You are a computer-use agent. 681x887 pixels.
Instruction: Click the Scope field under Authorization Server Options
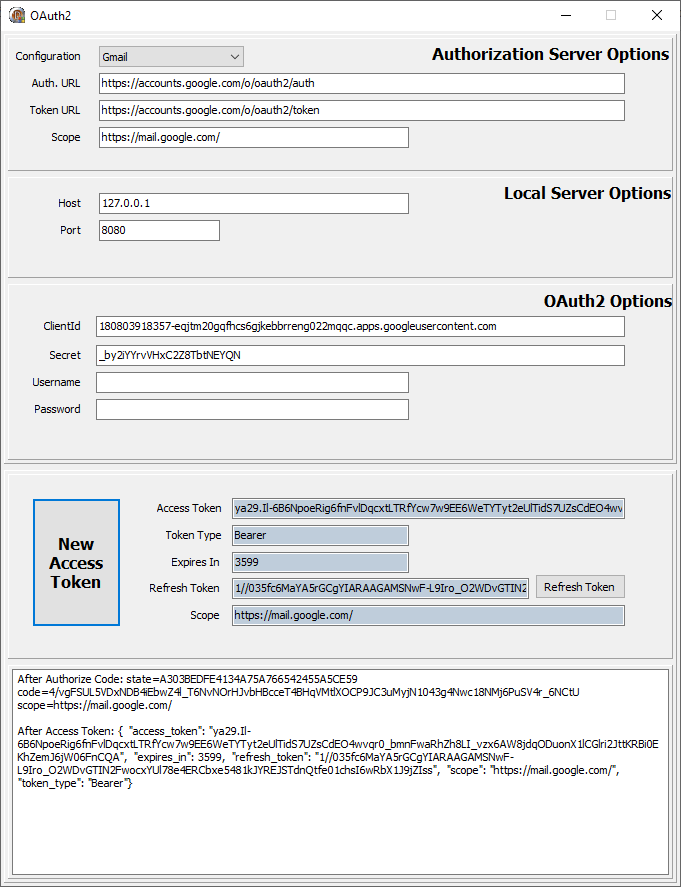254,137
